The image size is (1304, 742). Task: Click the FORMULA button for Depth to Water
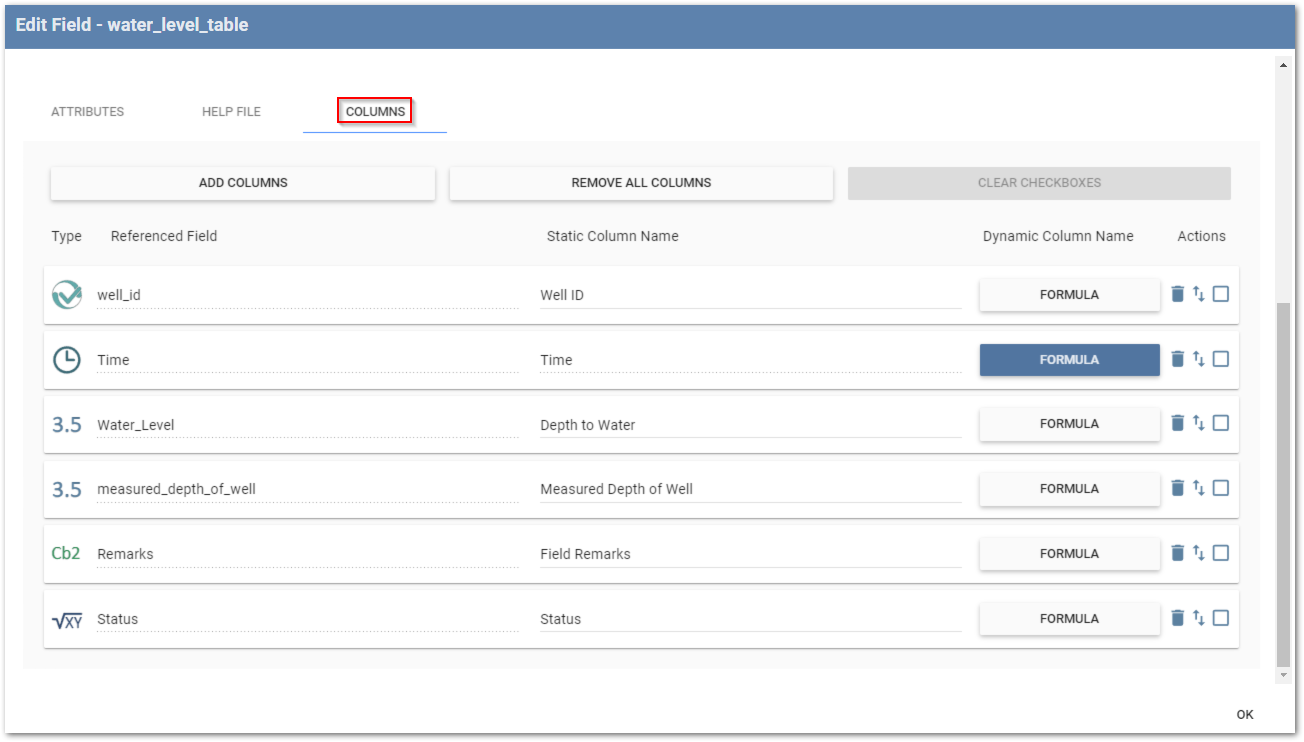pyautogui.click(x=1069, y=423)
